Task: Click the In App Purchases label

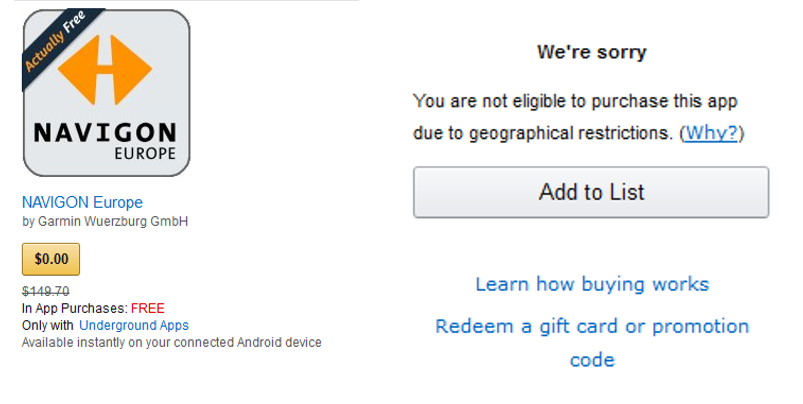Action: 75,309
